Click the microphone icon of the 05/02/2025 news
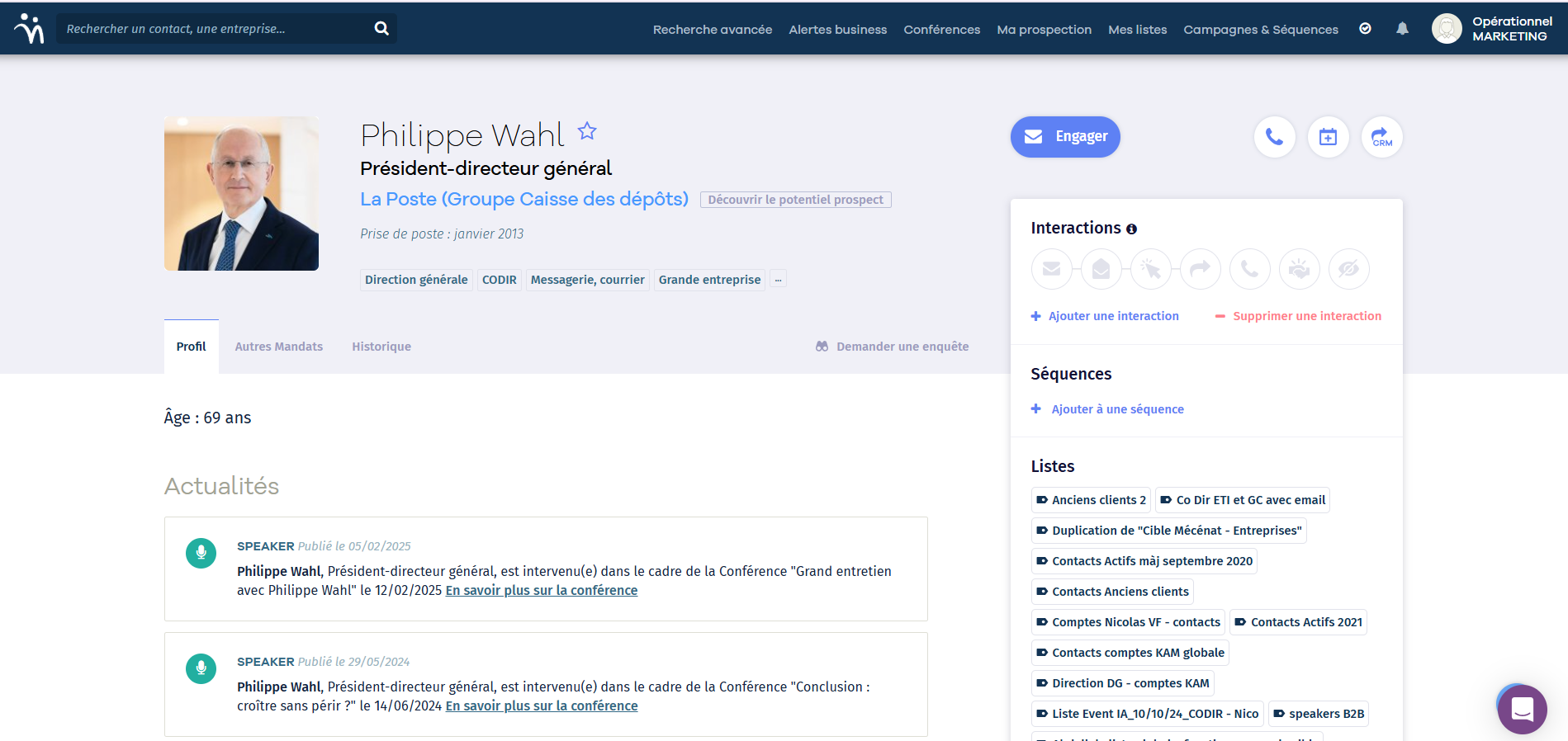Viewport: 1568px width, 741px height. point(201,553)
